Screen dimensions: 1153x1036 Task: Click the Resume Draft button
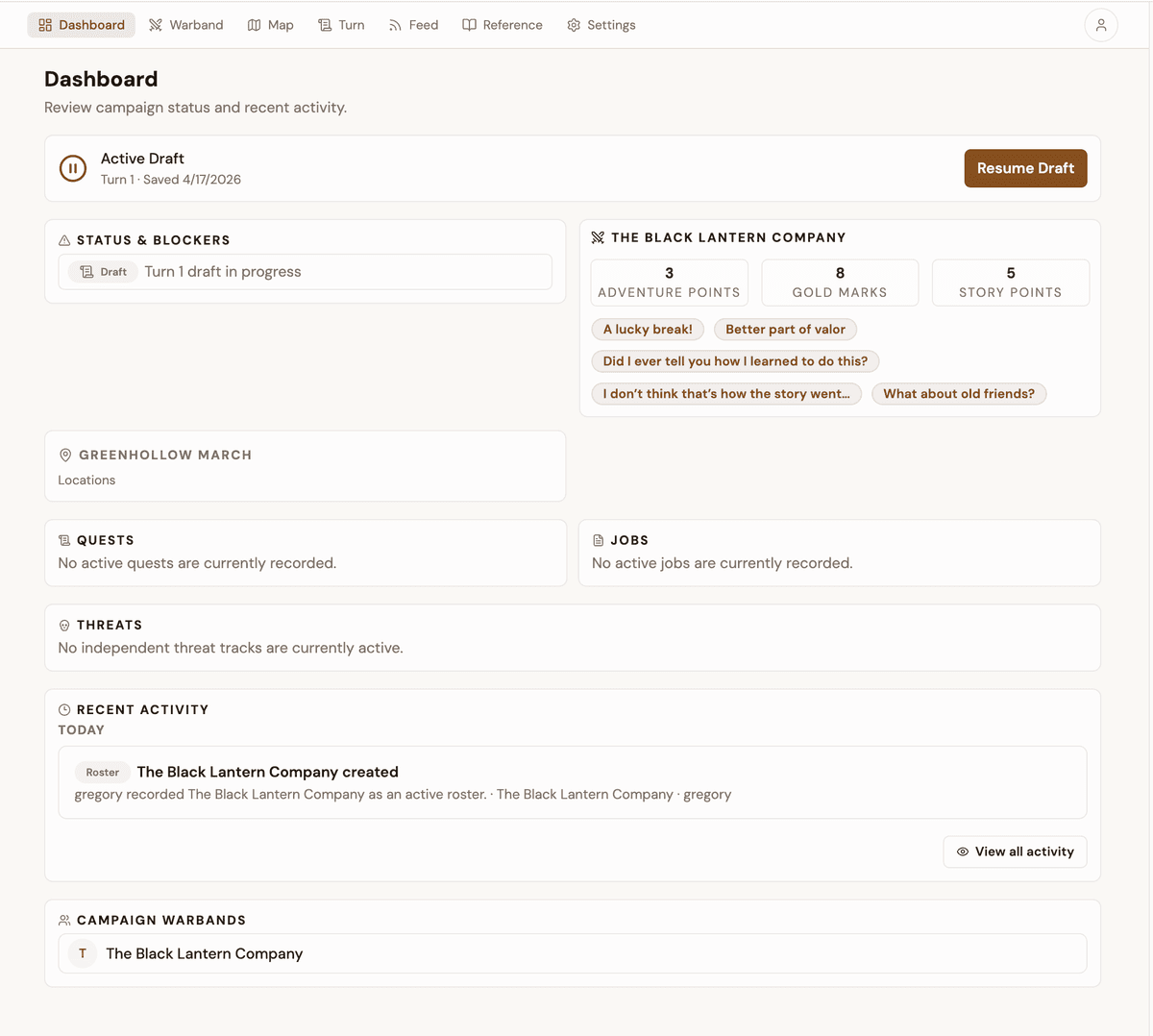pyautogui.click(x=1025, y=168)
